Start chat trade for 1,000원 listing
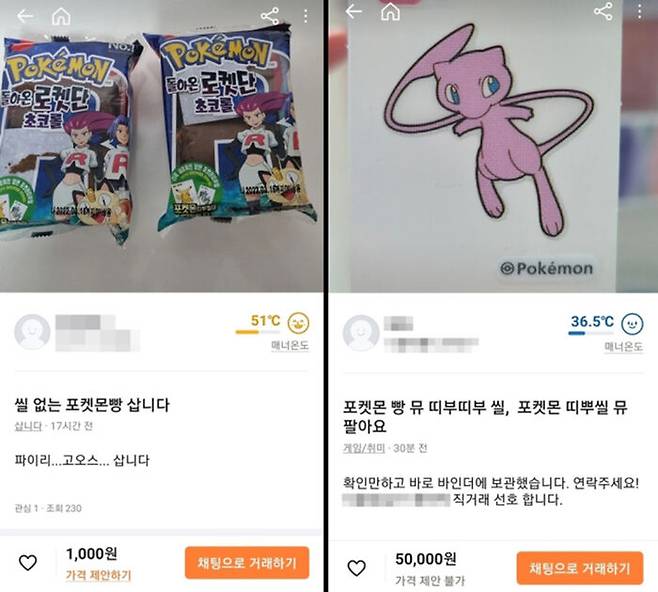This screenshot has width=658, height=592. 247,563
